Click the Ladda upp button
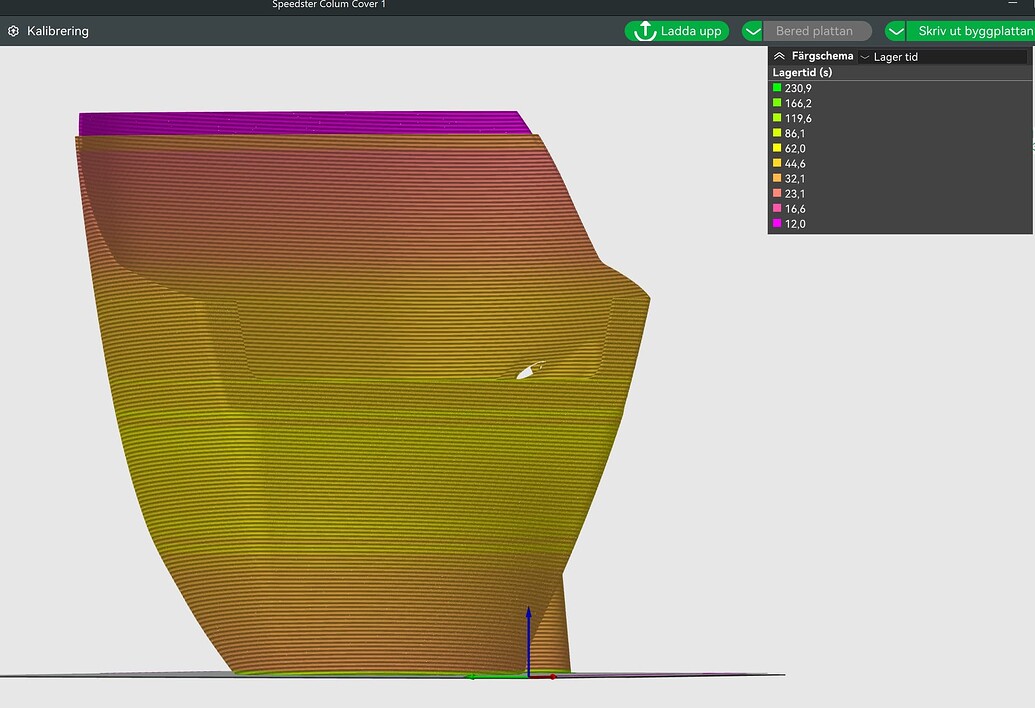The width and height of the screenshot is (1035, 708). tap(677, 31)
